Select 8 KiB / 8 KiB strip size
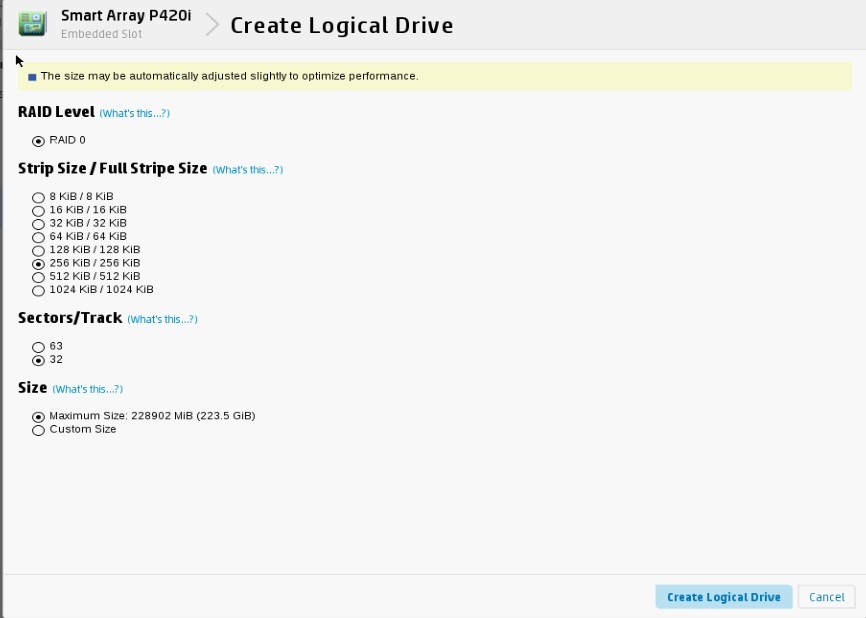 pyautogui.click(x=39, y=197)
